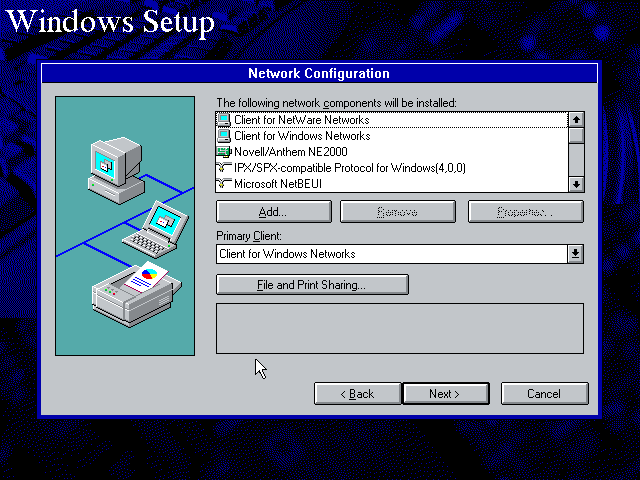This screenshot has height=480, width=640.
Task: Click the Novell/Anthem NE2000 adapter card icon
Action: (x=224, y=152)
